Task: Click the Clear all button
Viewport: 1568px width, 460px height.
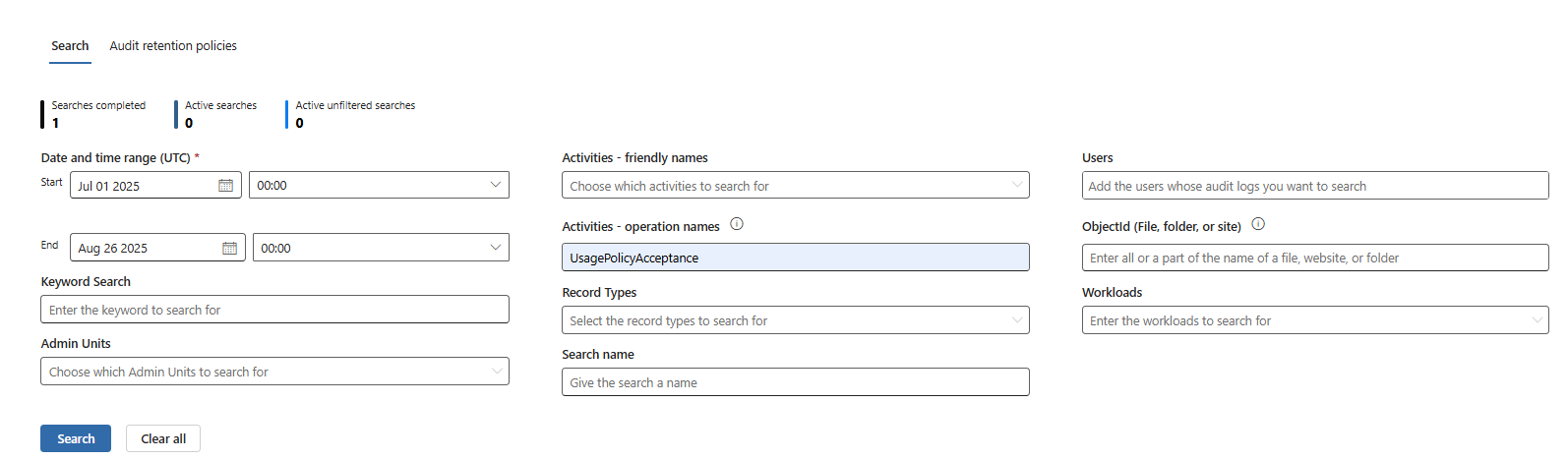Action: 163,439
